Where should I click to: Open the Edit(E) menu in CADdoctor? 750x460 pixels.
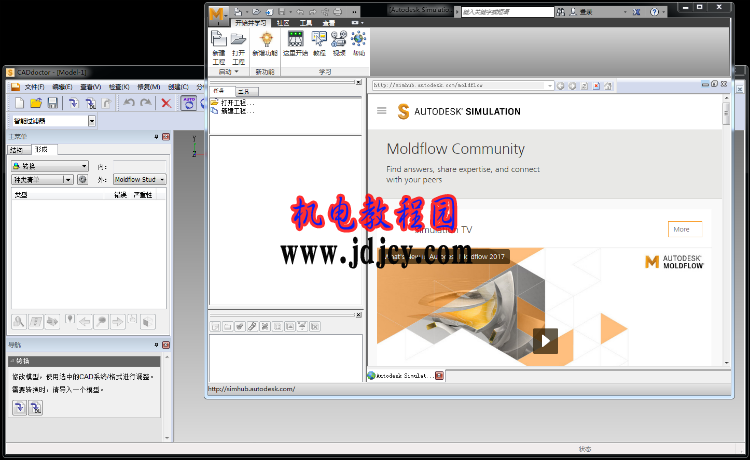click(62, 87)
